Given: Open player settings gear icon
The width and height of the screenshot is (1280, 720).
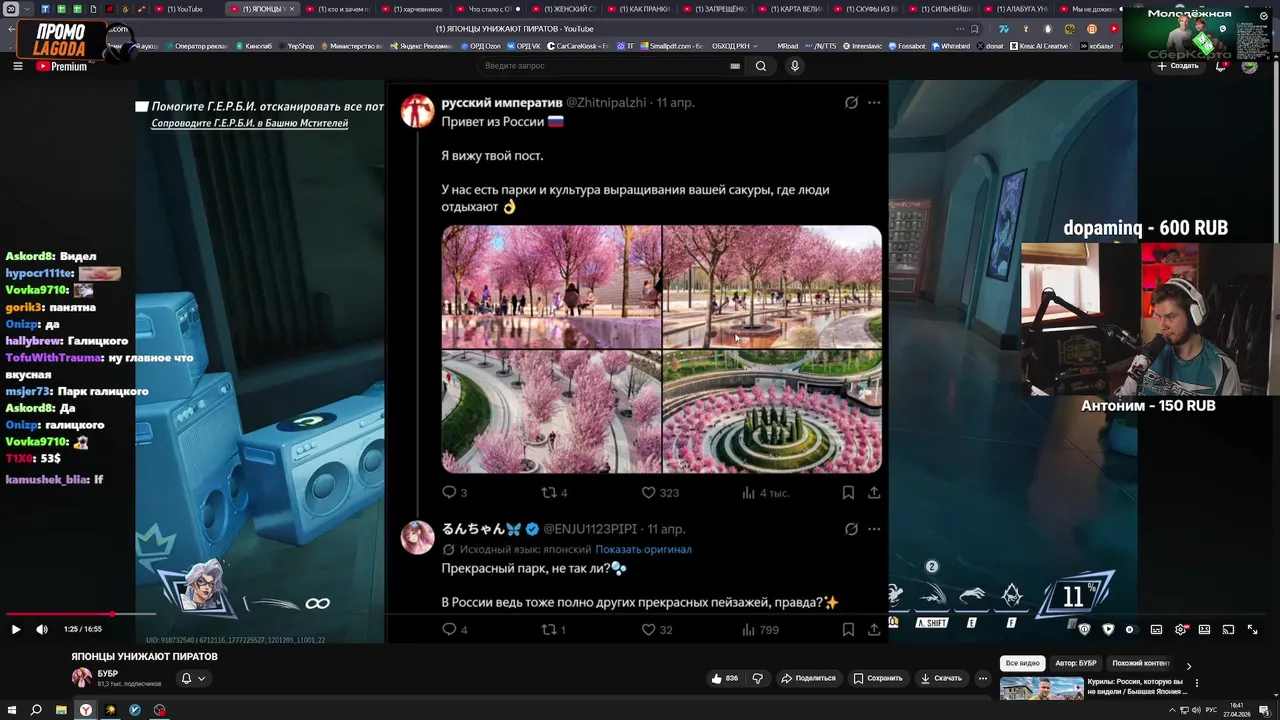Looking at the screenshot, I should pyautogui.click(x=1181, y=629).
